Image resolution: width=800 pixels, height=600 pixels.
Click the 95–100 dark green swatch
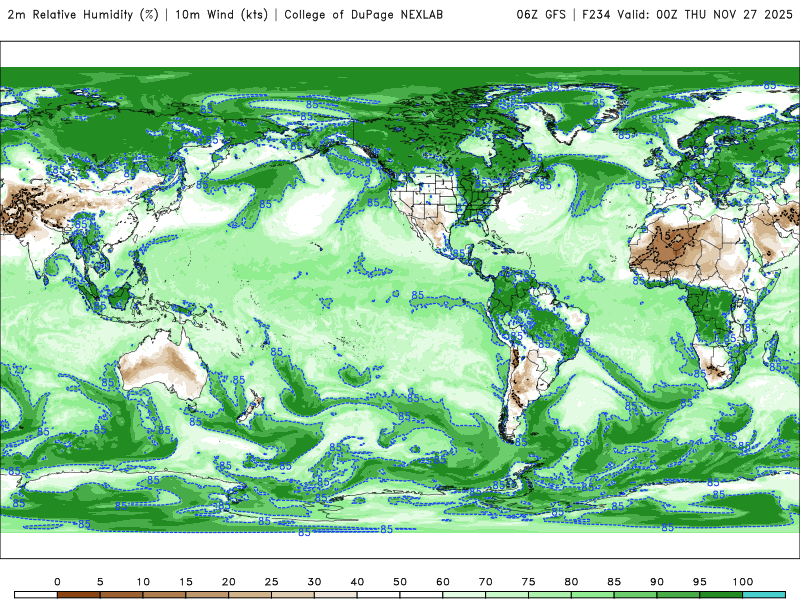pos(721,595)
